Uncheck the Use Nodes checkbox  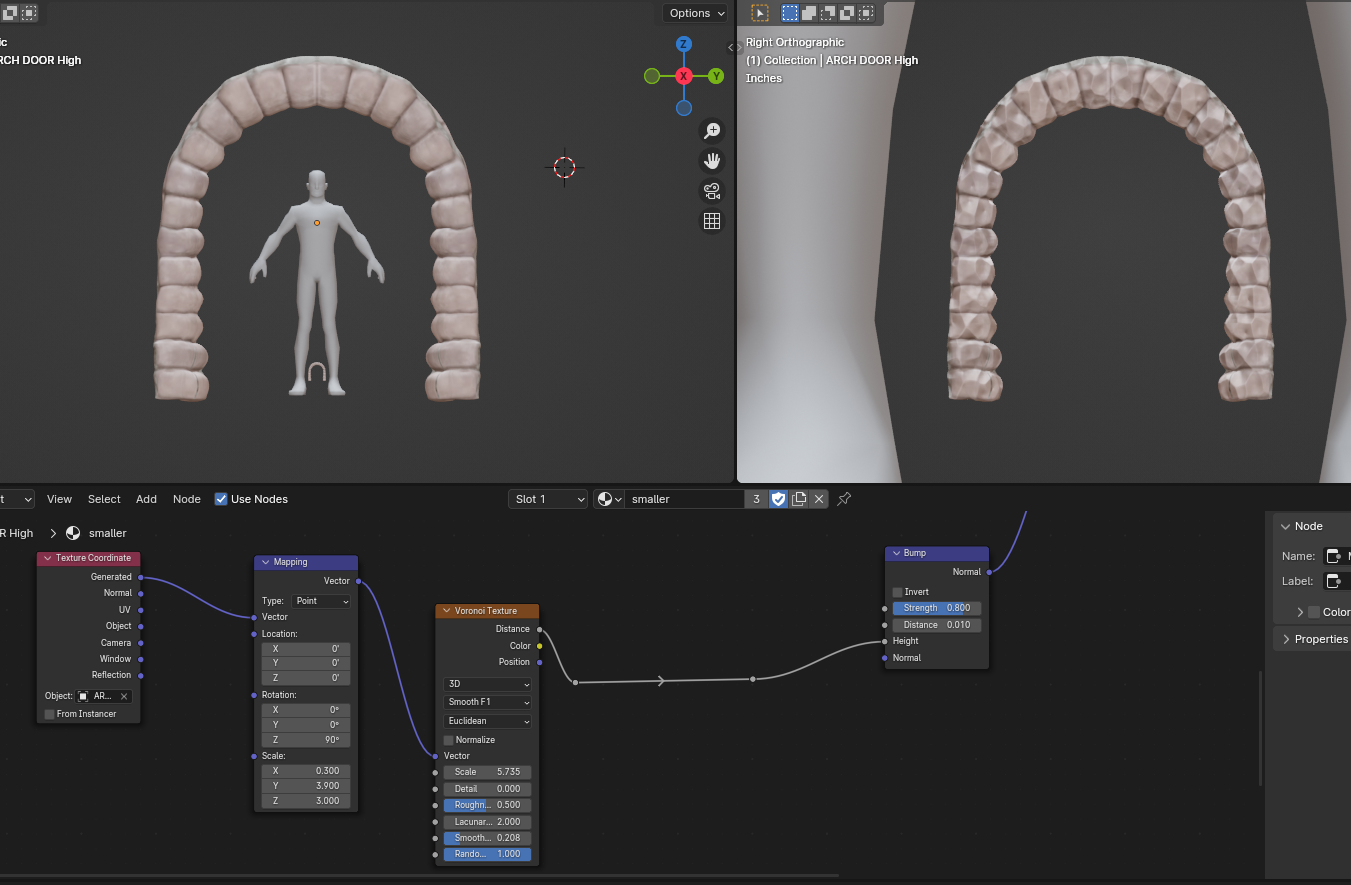coord(221,499)
